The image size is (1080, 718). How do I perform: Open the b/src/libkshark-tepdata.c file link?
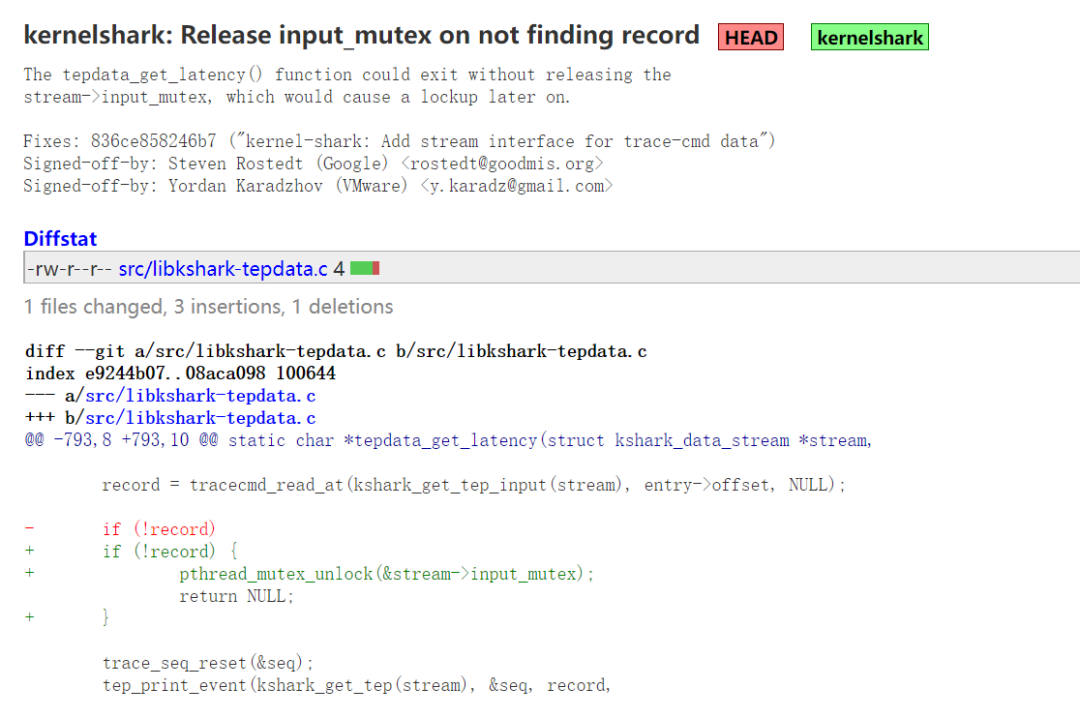pos(200,418)
